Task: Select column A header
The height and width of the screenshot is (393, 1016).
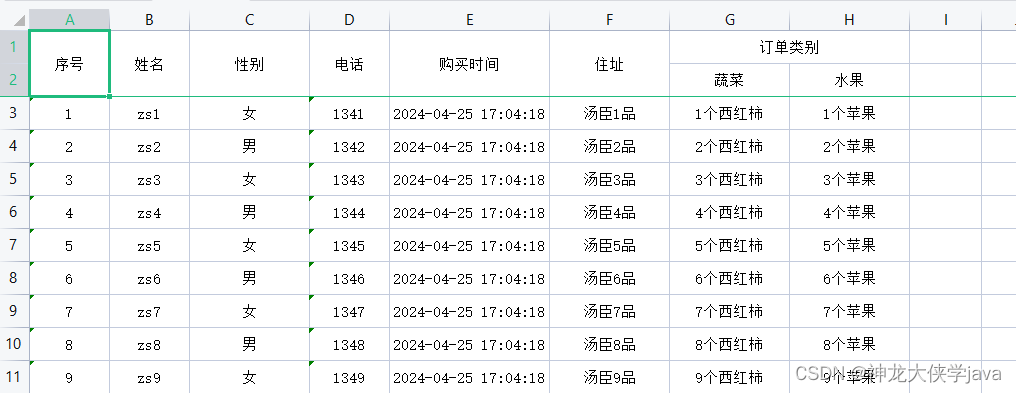Action: 70,20
